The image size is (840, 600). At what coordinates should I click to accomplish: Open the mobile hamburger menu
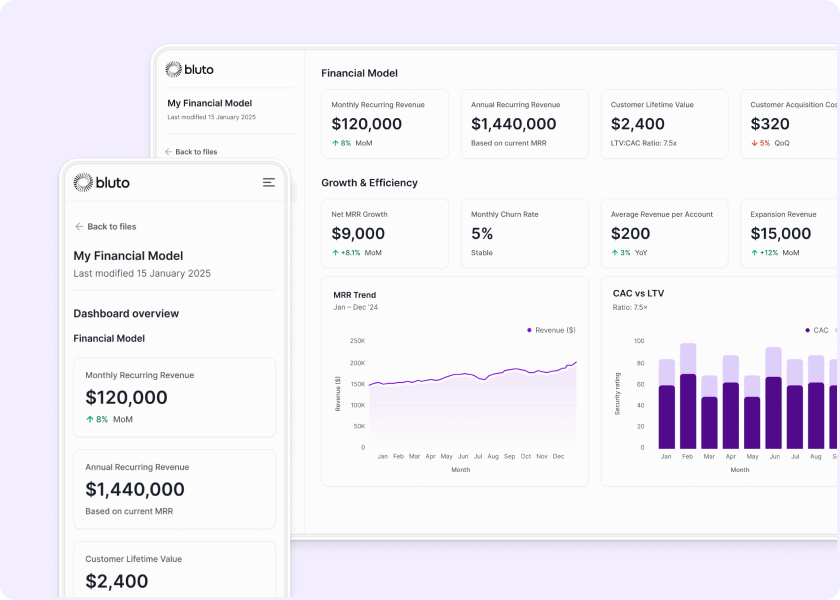268,182
